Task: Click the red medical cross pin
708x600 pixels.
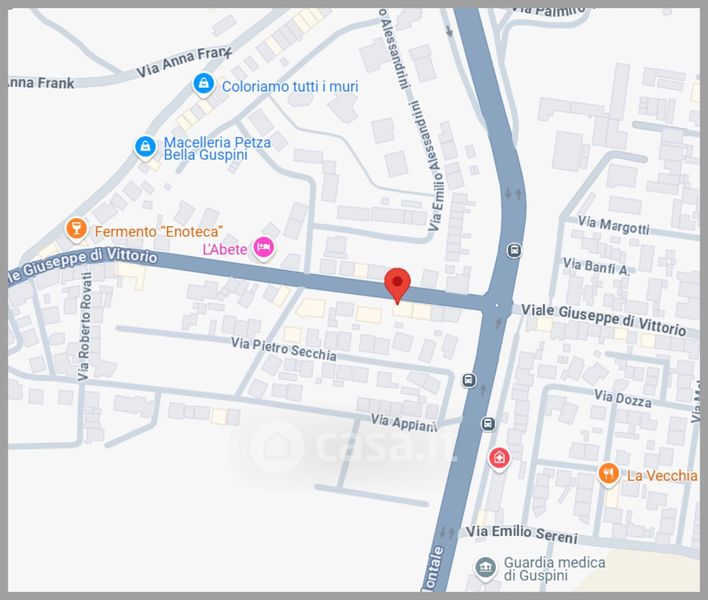Action: (499, 459)
